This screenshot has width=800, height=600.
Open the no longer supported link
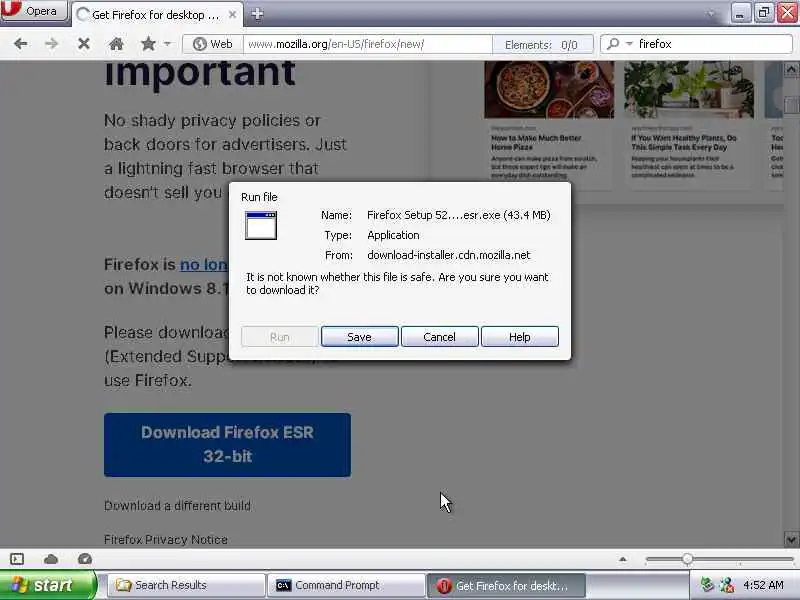point(204,264)
